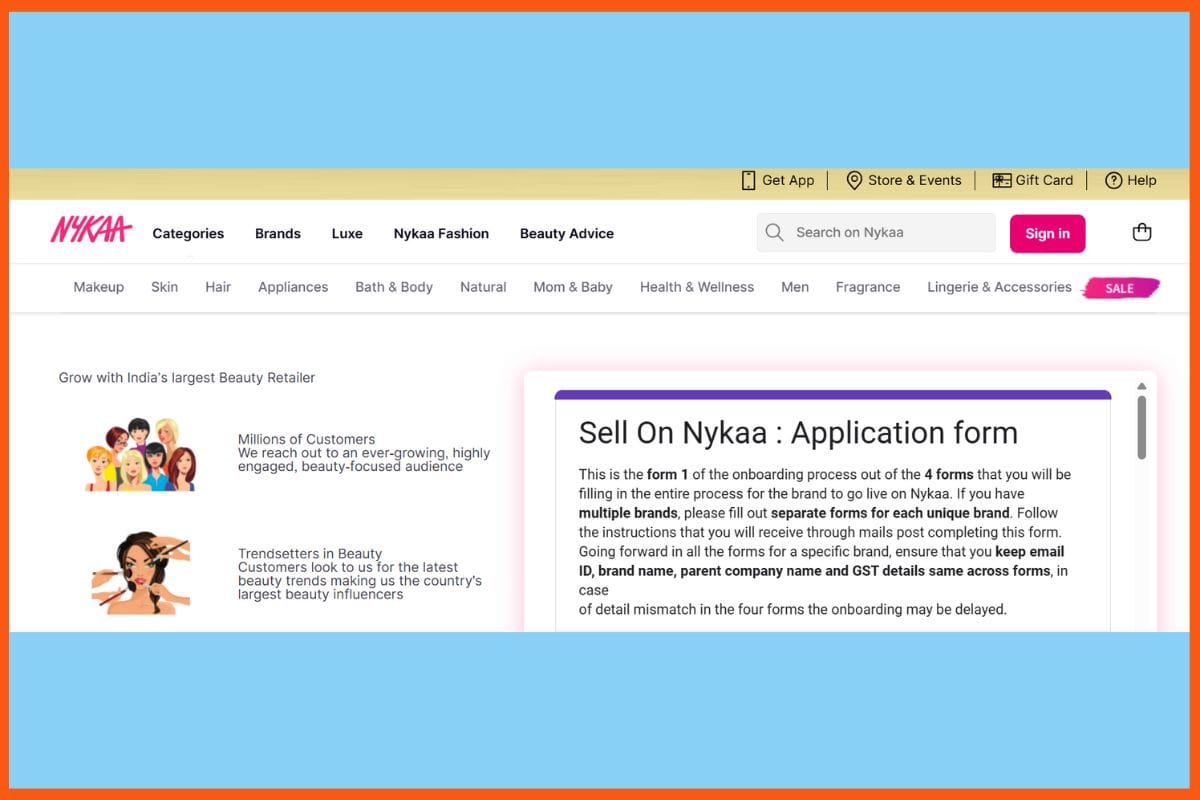Open Get App link
The image size is (1200, 800).
788,180
